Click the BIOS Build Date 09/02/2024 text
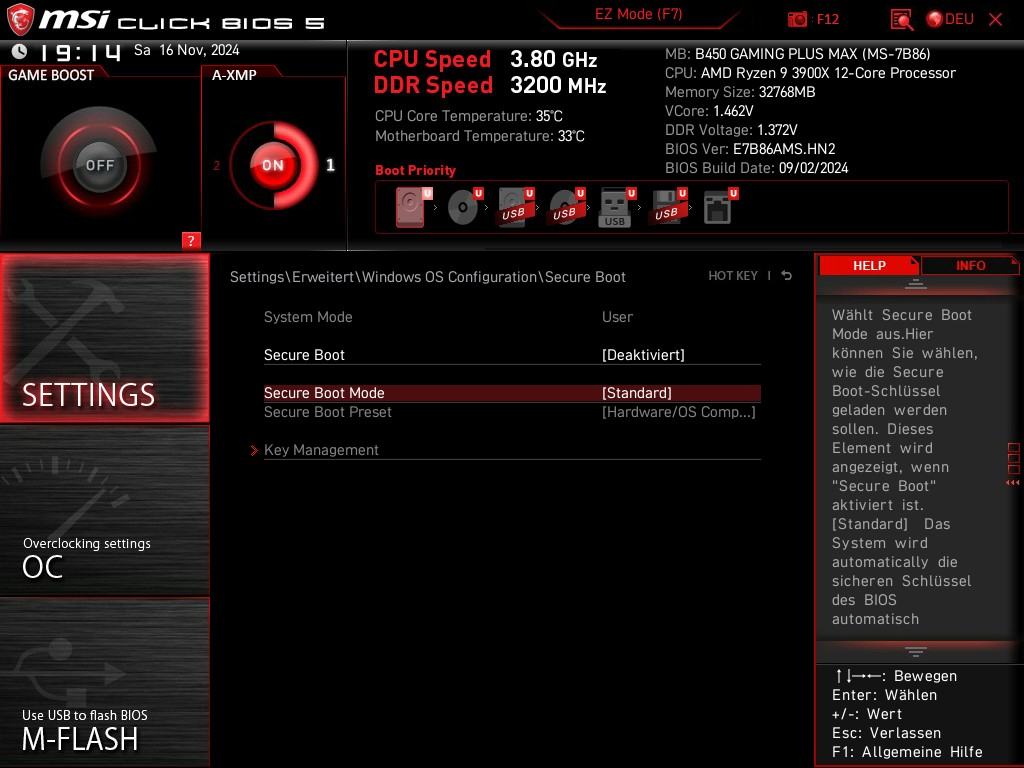1024x768 pixels. click(x=756, y=168)
